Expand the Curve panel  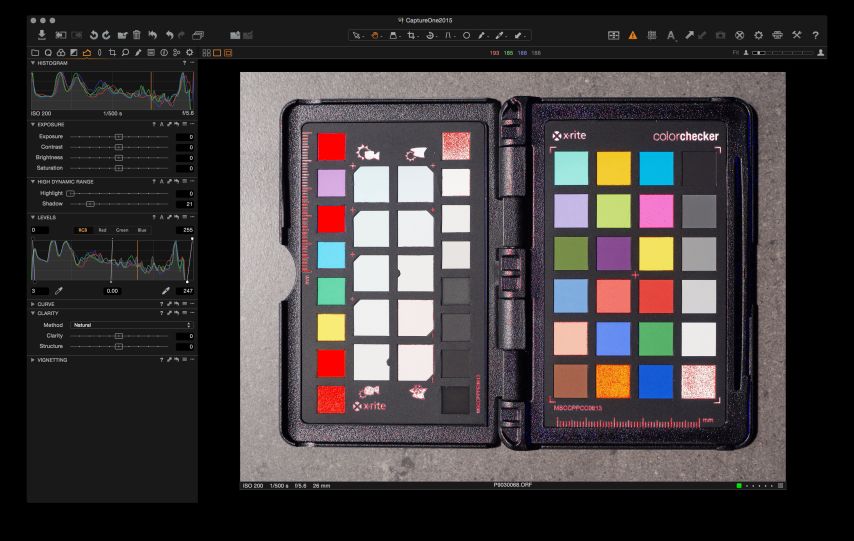(33, 303)
